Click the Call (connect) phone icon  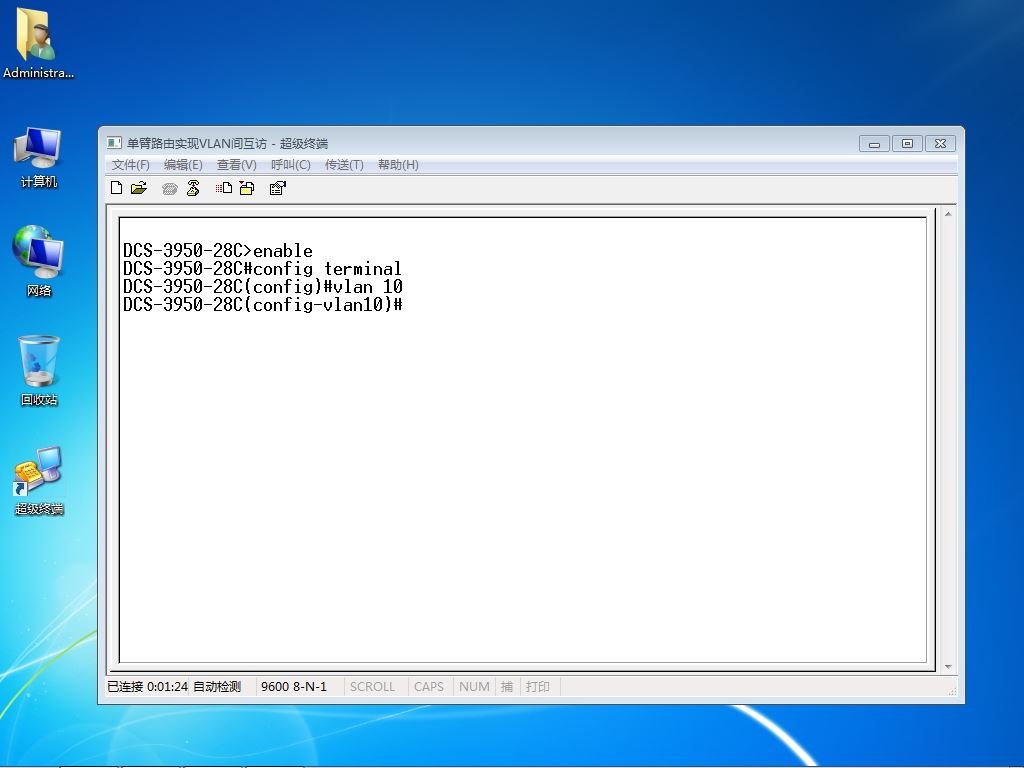point(170,189)
